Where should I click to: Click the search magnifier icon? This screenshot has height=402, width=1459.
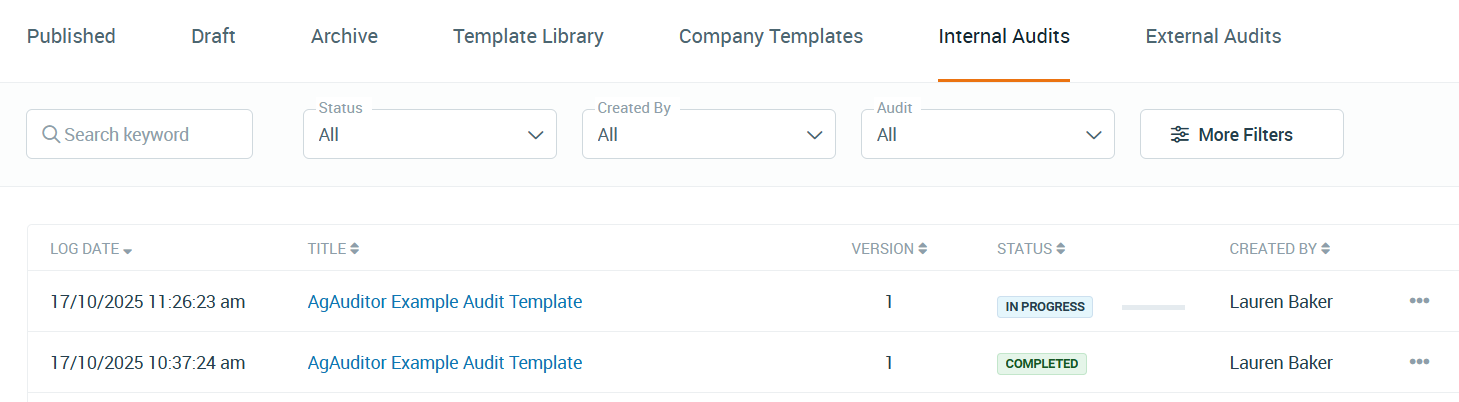point(50,135)
